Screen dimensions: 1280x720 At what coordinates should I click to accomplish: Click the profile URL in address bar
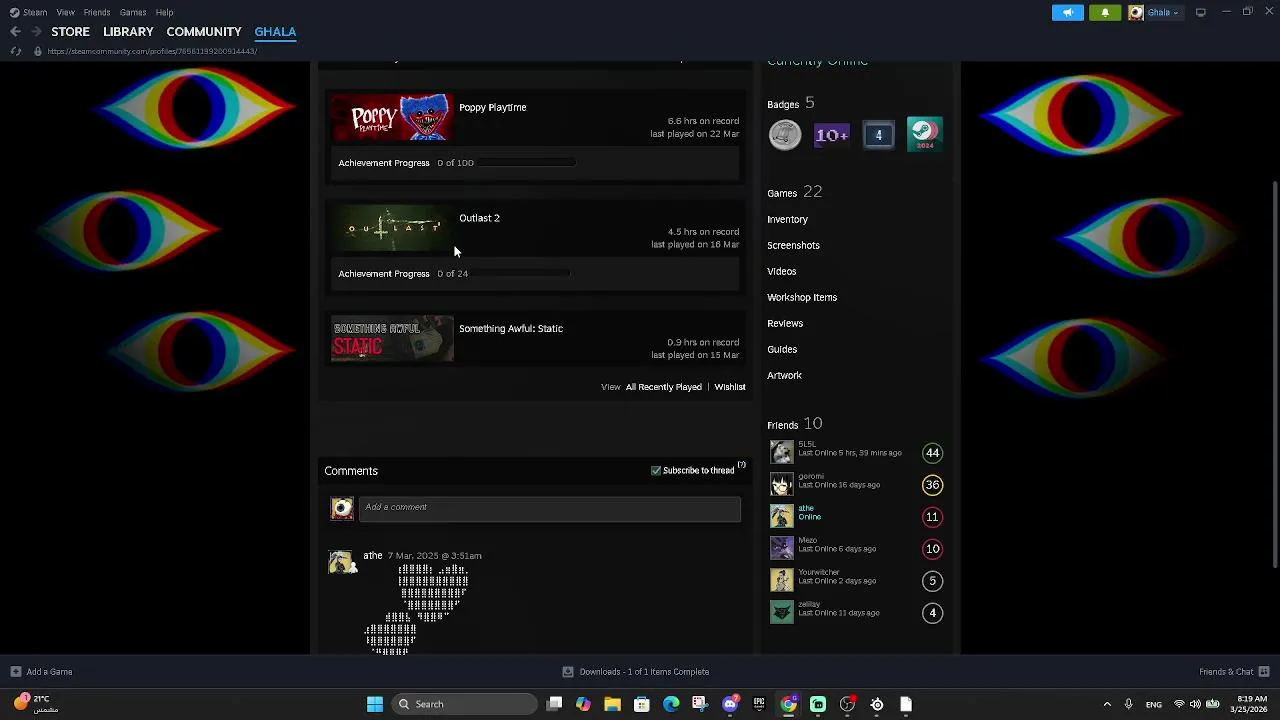[152, 51]
